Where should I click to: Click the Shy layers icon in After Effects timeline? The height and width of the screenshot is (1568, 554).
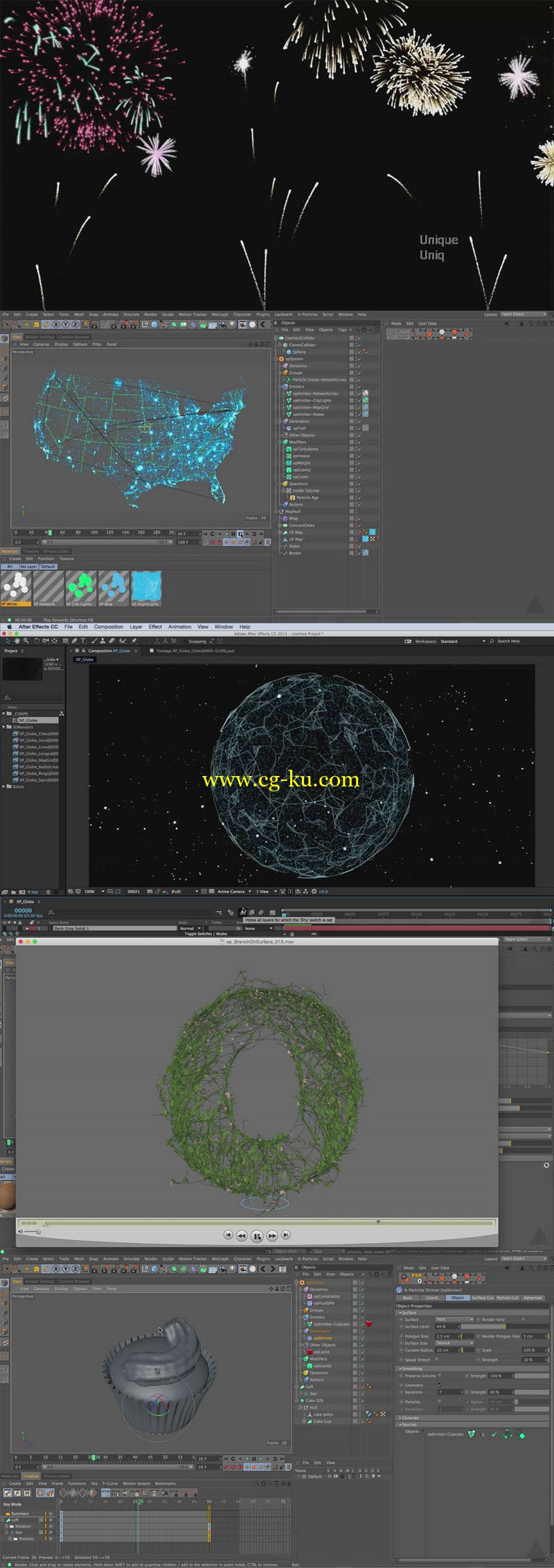pos(243,912)
